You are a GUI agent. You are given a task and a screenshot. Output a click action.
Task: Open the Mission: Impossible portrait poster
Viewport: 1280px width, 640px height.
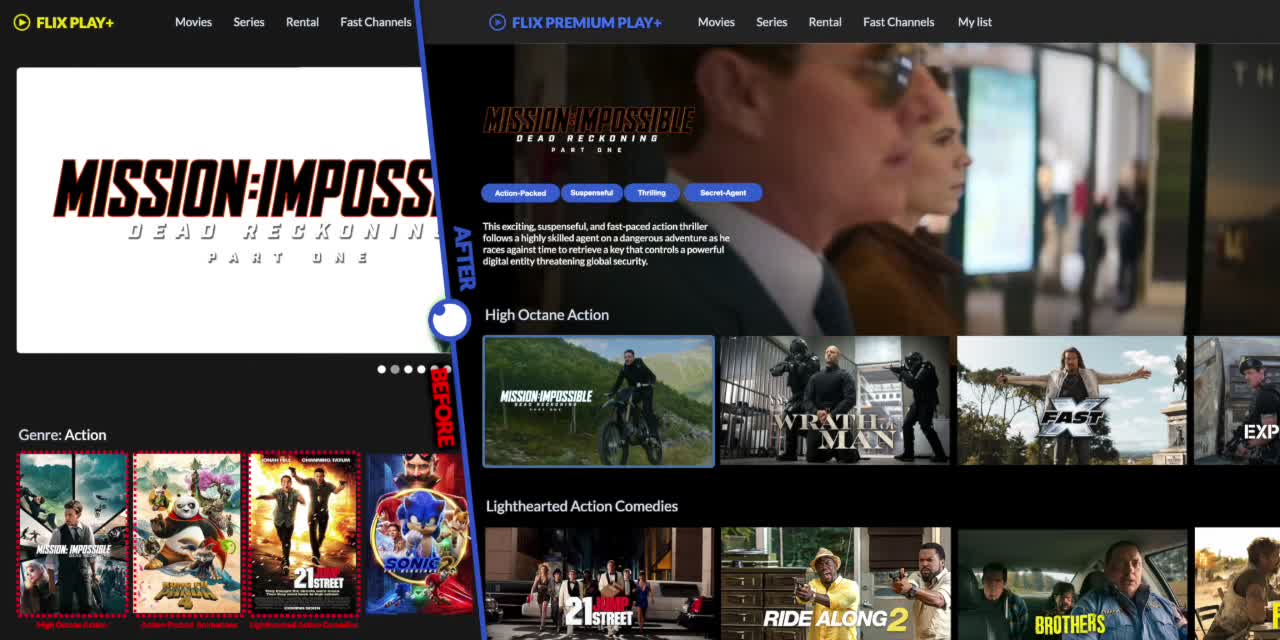tap(73, 534)
